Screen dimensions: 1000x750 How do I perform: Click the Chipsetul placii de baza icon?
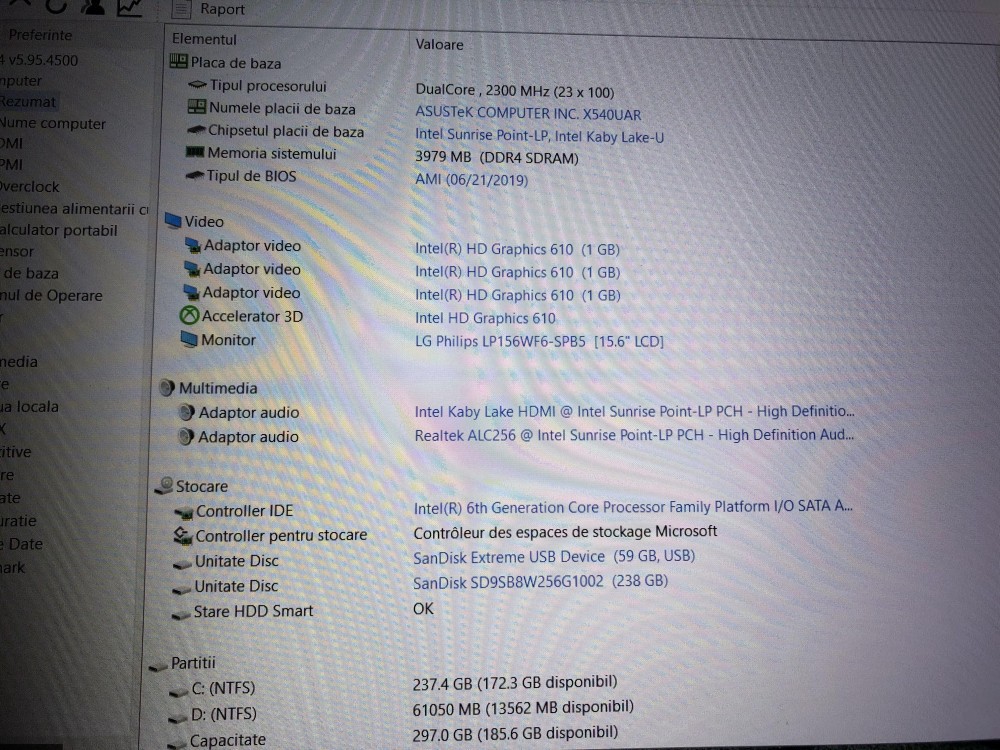point(195,130)
